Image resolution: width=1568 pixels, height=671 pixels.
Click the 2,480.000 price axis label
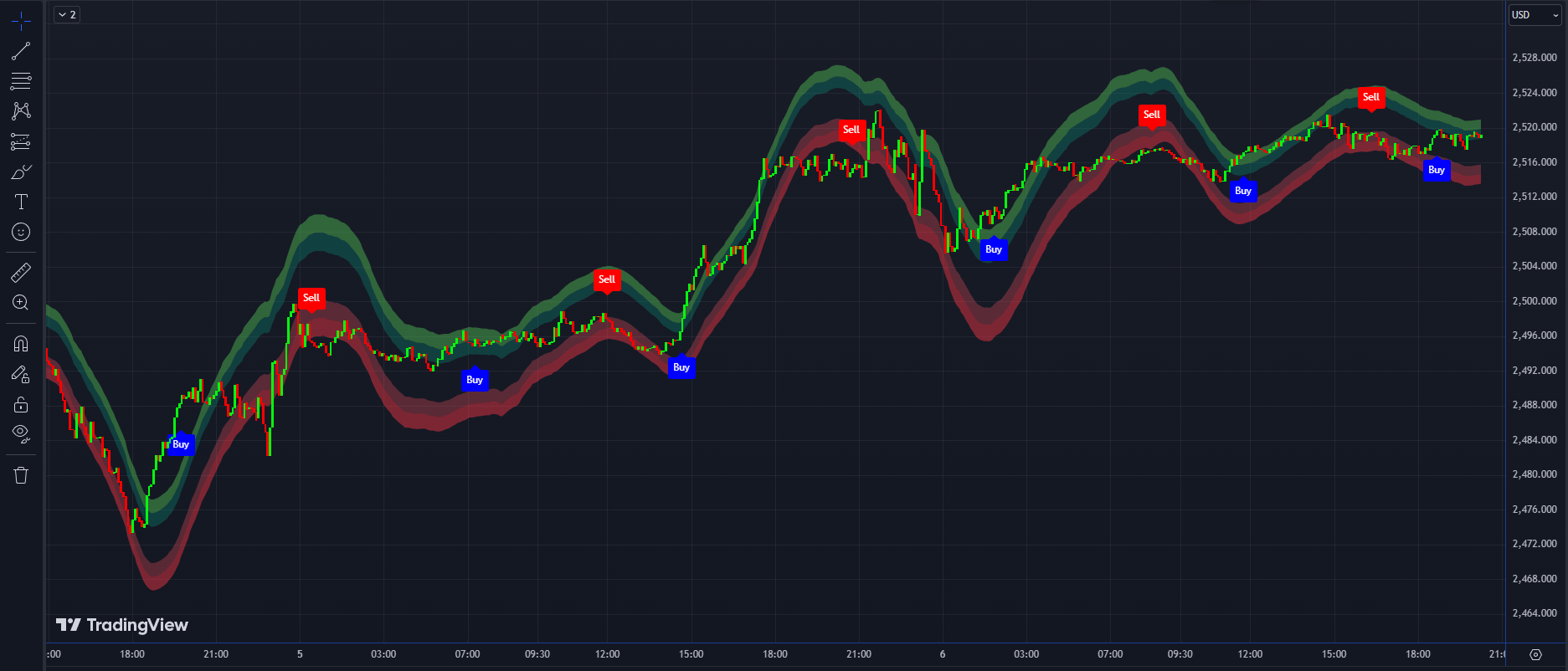[x=1535, y=474]
